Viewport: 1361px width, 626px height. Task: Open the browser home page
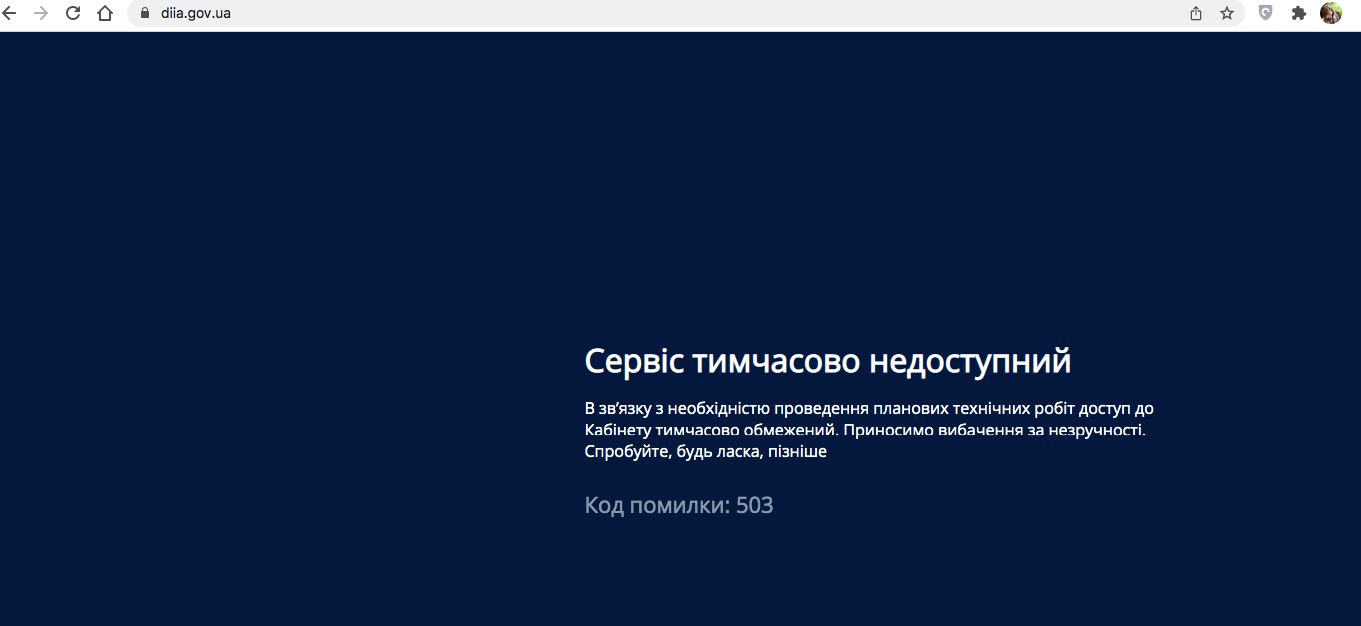[104, 14]
